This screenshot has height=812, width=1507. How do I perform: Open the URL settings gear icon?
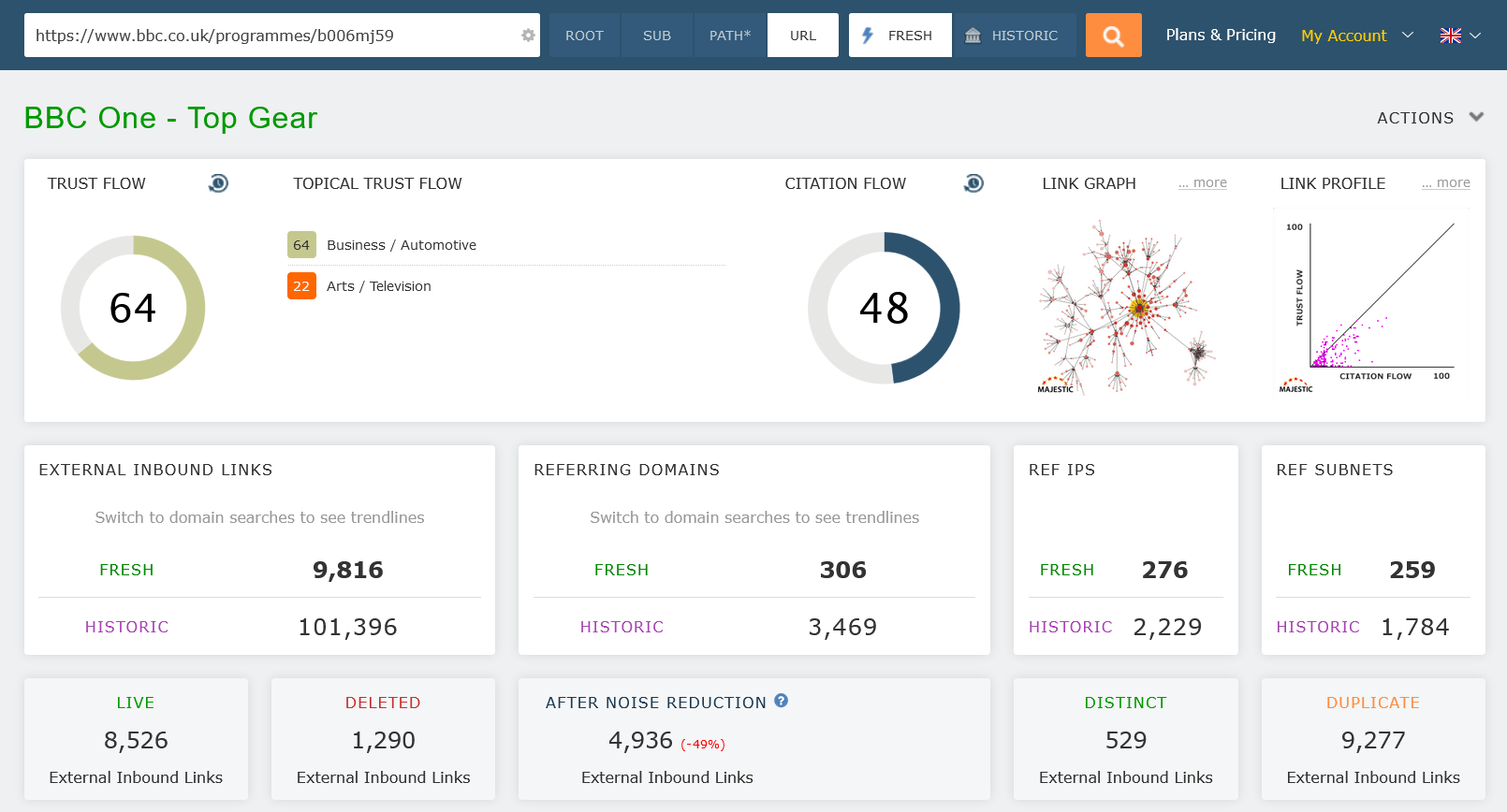click(x=528, y=36)
